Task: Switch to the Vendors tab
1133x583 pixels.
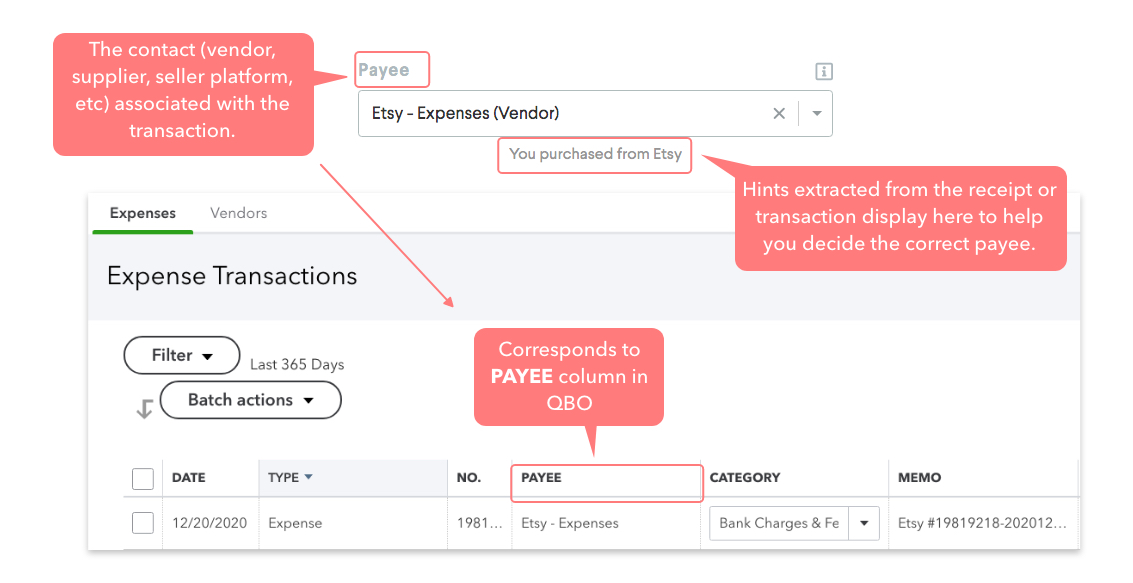Action: (x=238, y=213)
